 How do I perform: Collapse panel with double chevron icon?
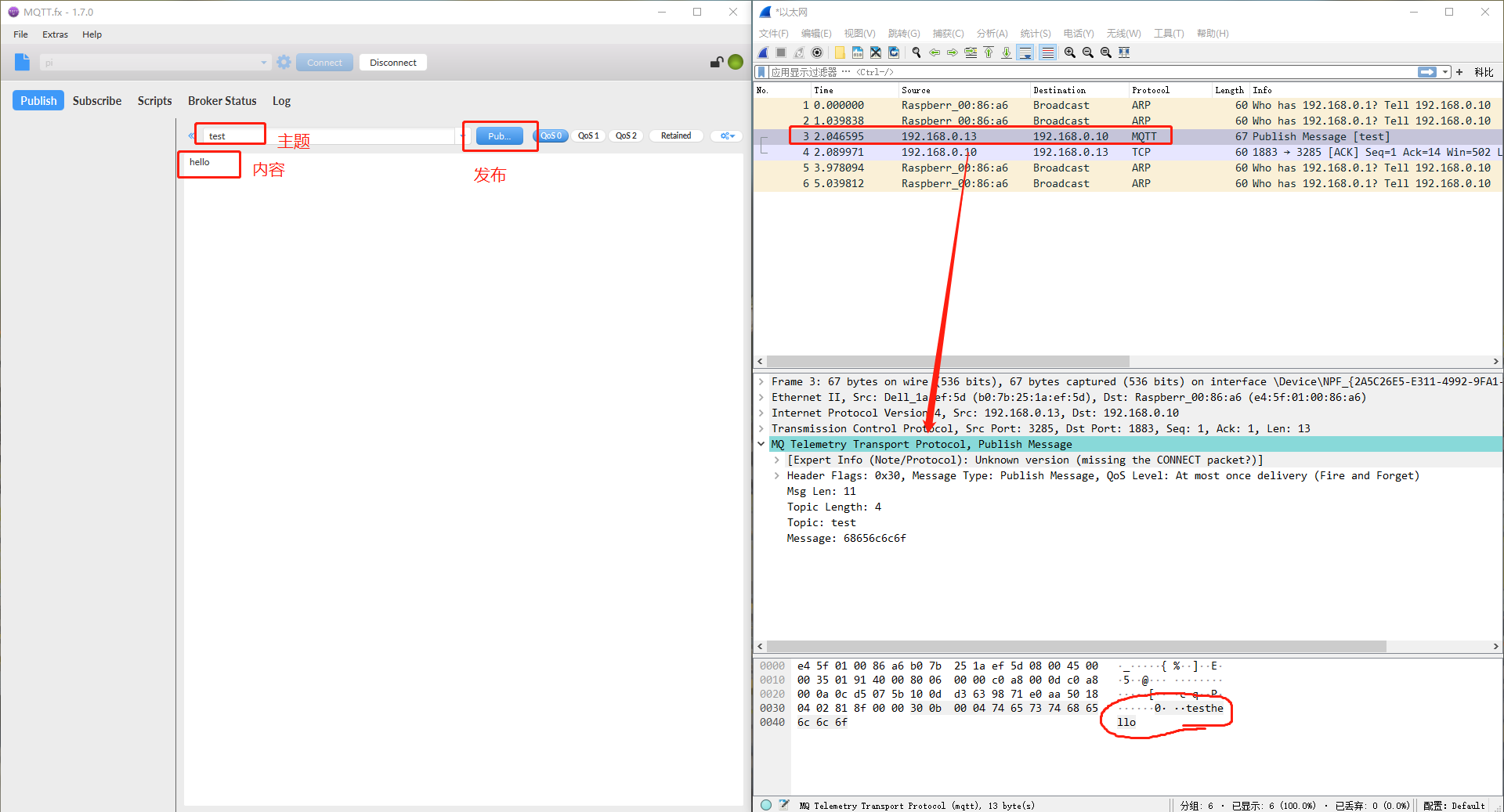pos(191,136)
